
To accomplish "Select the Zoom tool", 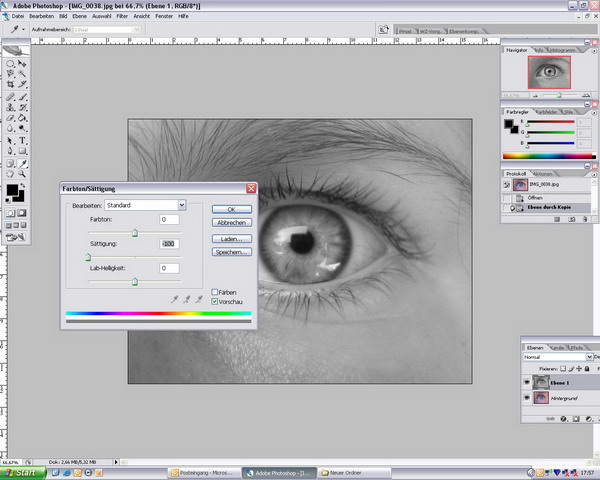I will 22,174.
